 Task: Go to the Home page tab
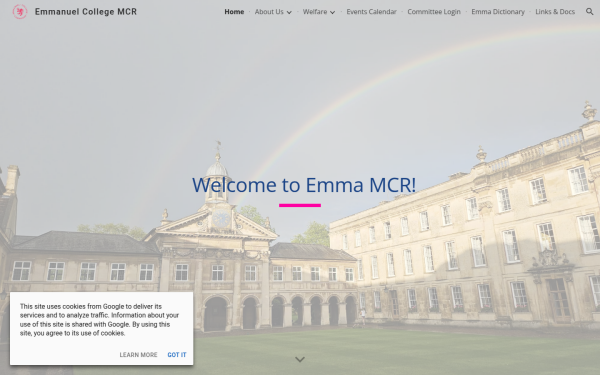pos(234,12)
